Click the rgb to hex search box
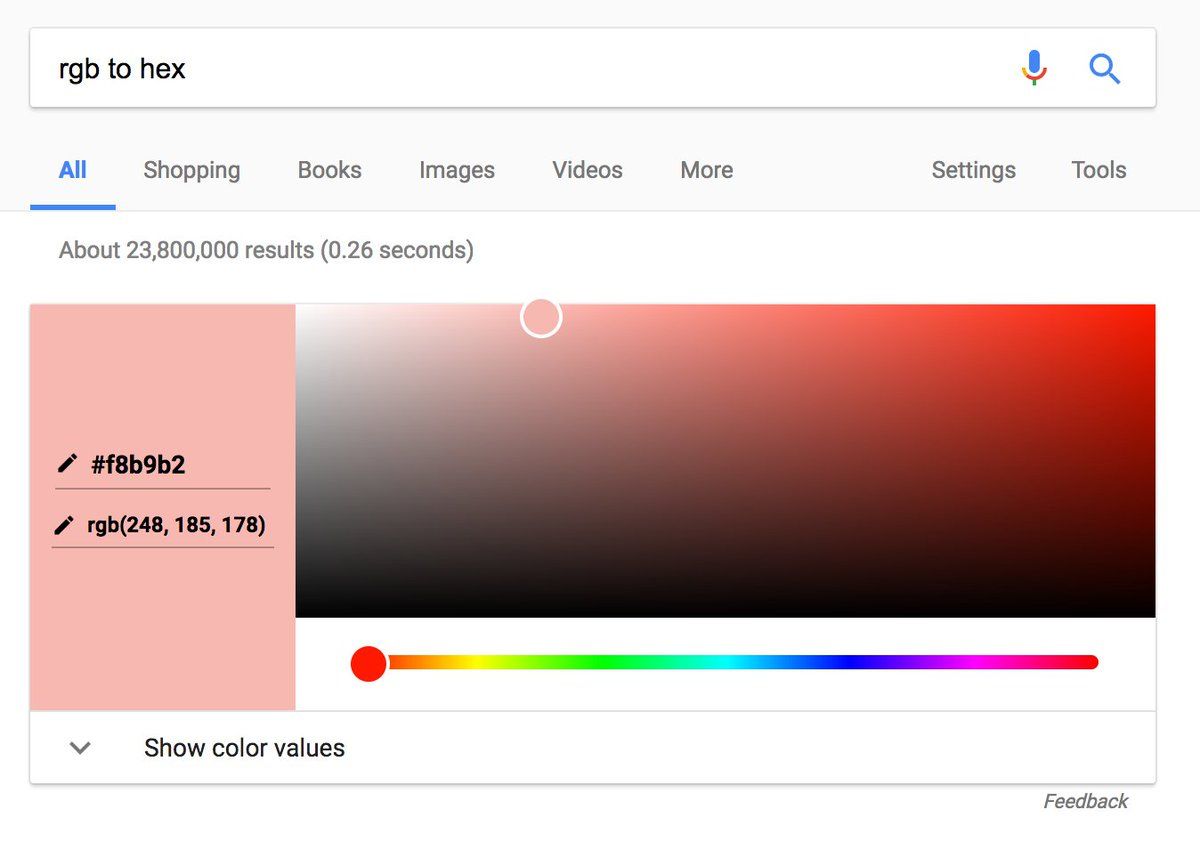The image size is (1200, 842). pyautogui.click(x=520, y=68)
